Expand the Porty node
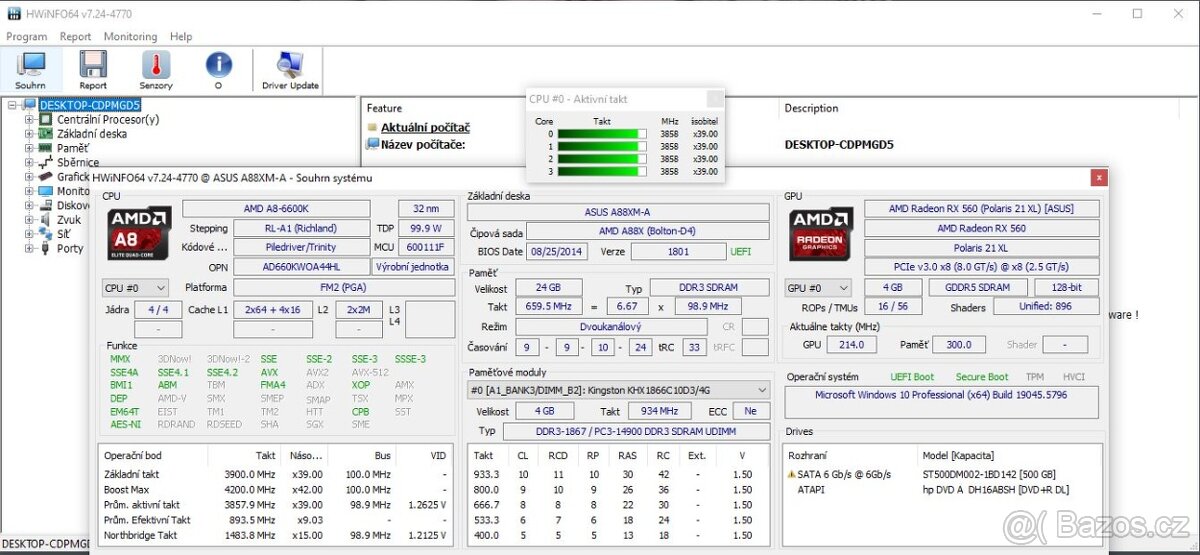1200x555 pixels. coord(29,248)
